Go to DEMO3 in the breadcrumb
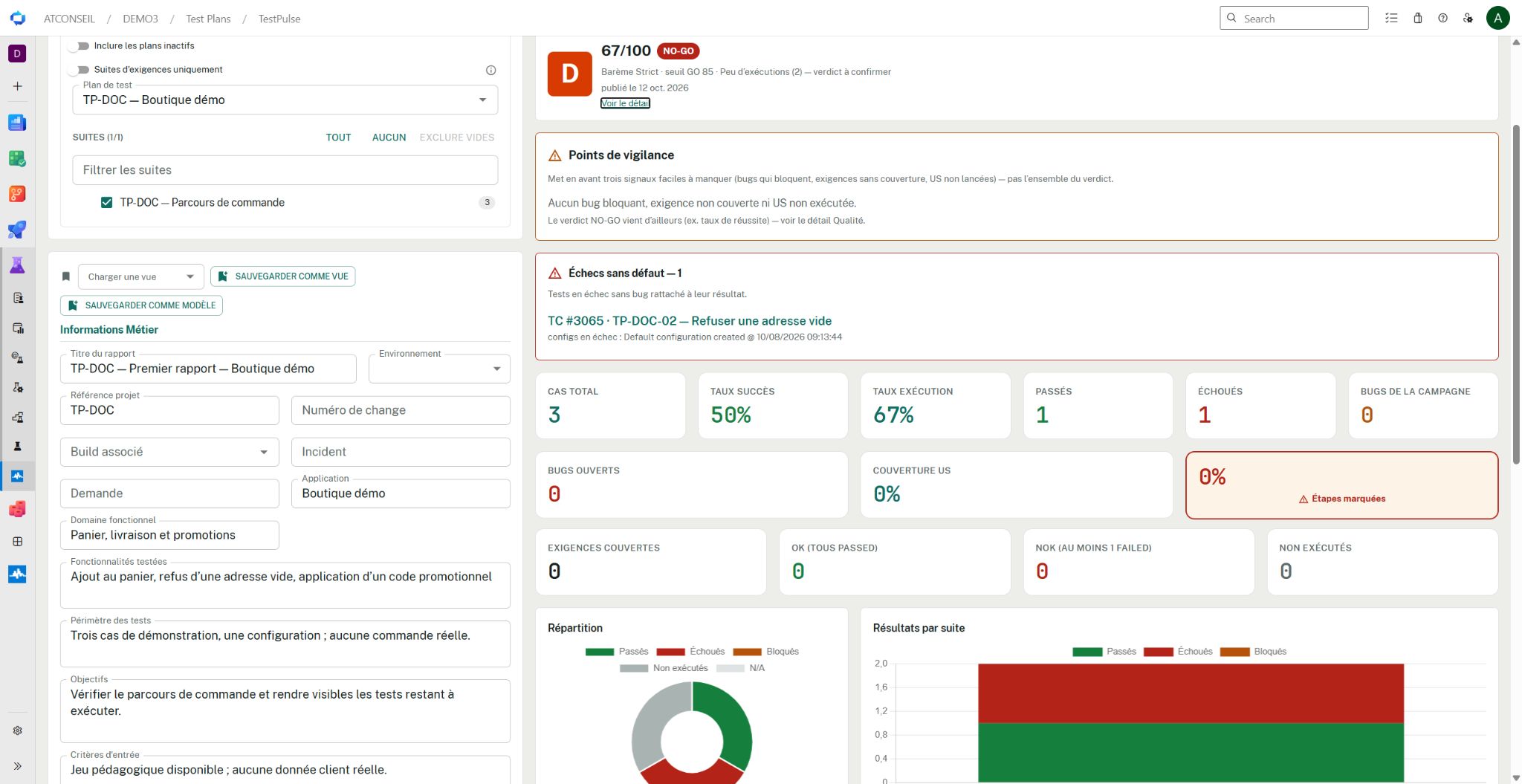This screenshot has height=784, width=1522. (x=140, y=19)
